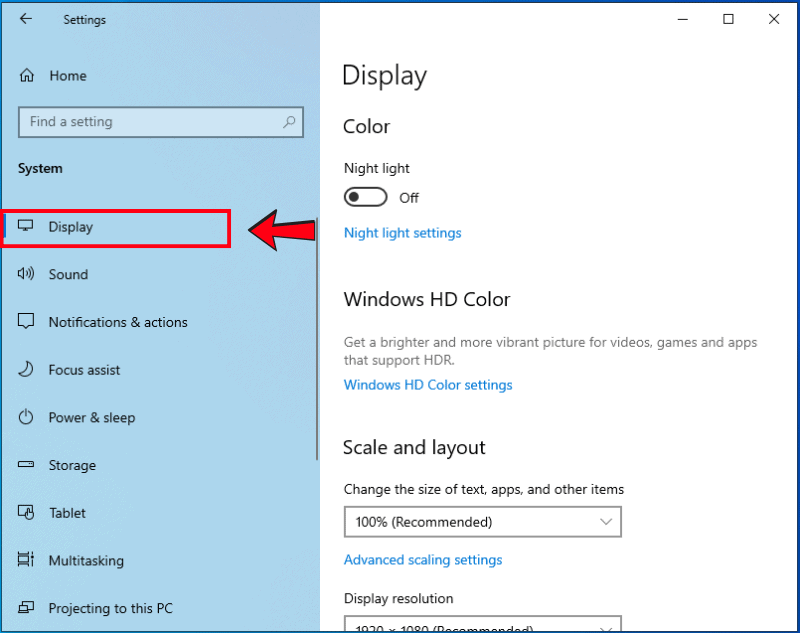Expand the Display resolution dropdown

coord(482,626)
